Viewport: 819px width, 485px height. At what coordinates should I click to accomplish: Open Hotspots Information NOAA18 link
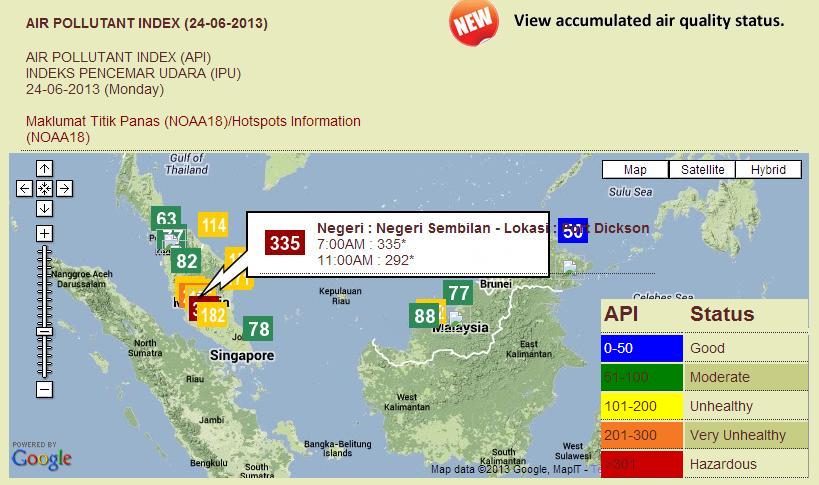193,129
